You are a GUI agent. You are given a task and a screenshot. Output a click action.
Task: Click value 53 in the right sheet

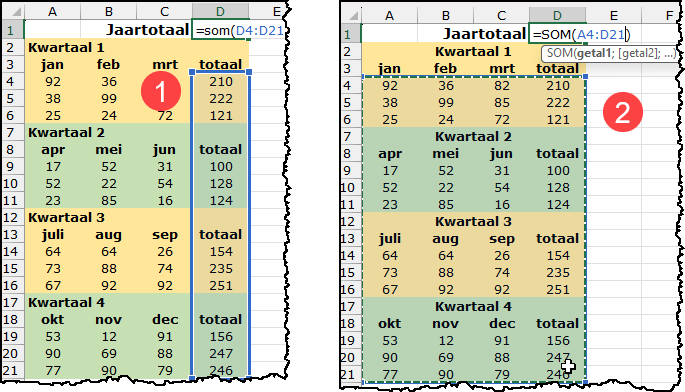390,340
